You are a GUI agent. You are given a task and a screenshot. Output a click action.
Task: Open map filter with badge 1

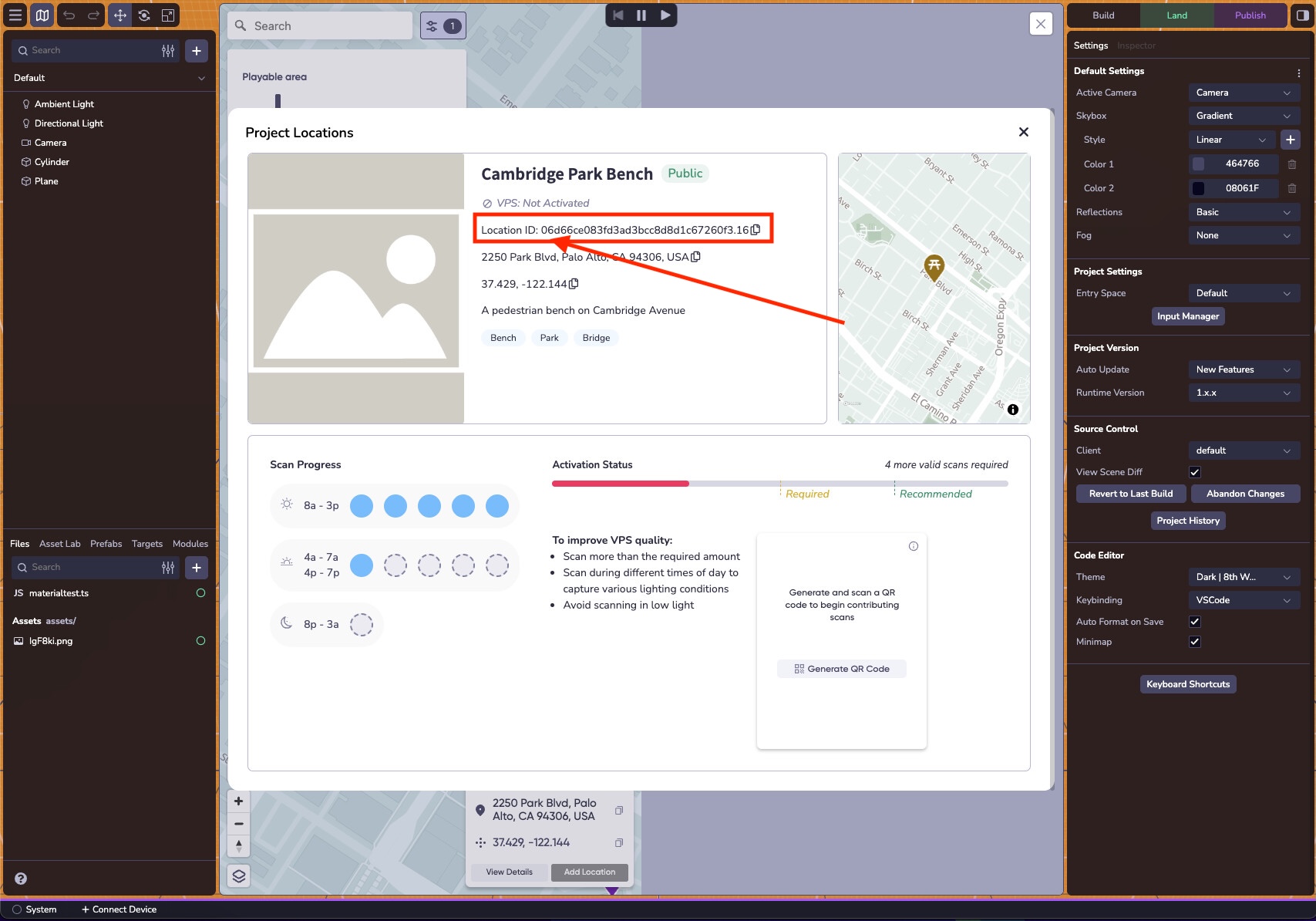click(x=443, y=26)
